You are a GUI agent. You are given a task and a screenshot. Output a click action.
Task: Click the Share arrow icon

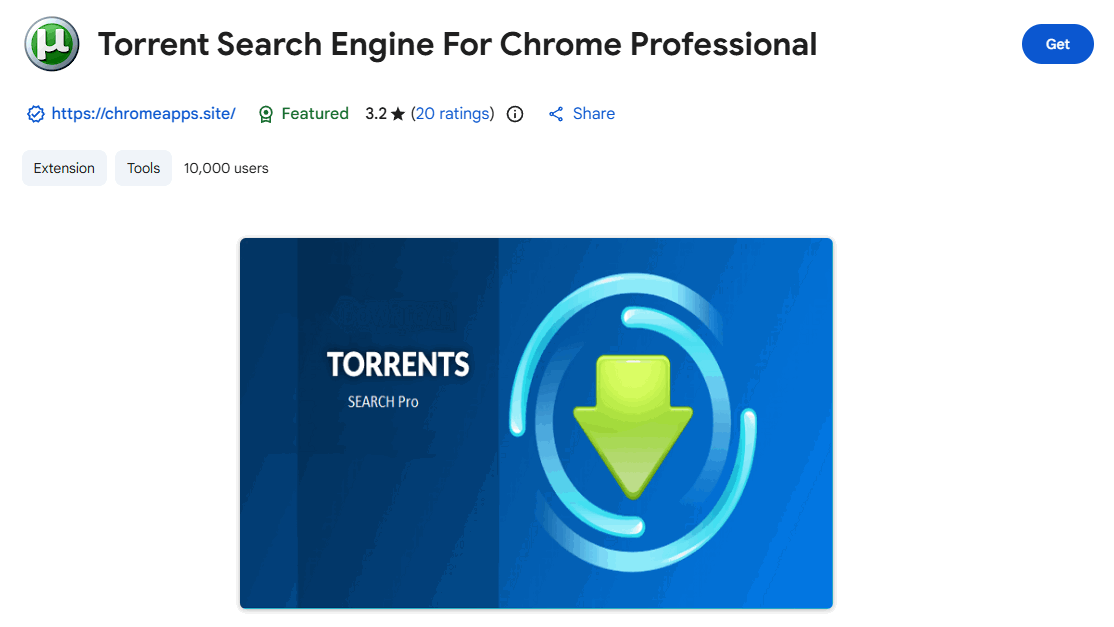[556, 114]
